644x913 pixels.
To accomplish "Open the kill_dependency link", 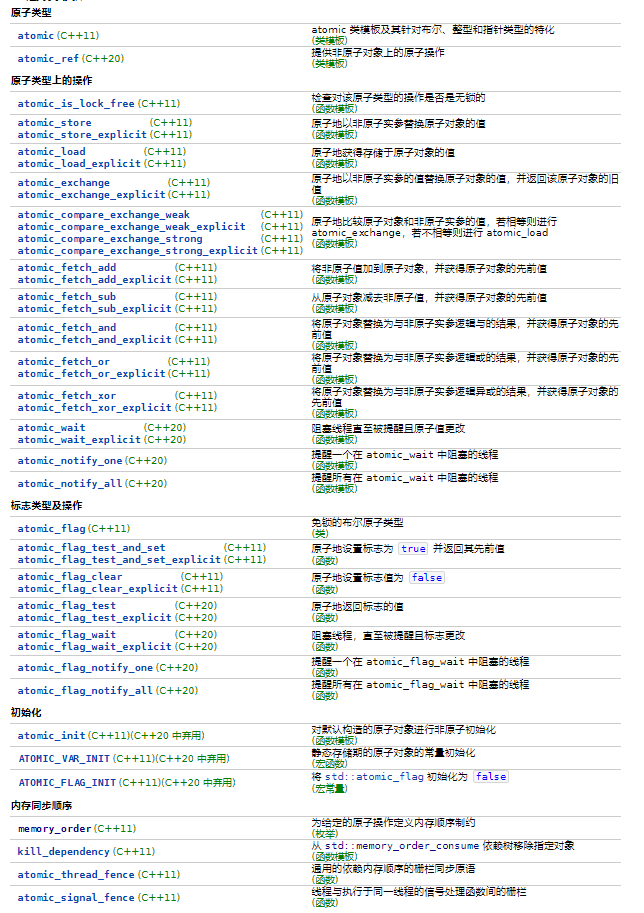I will click(x=63, y=852).
